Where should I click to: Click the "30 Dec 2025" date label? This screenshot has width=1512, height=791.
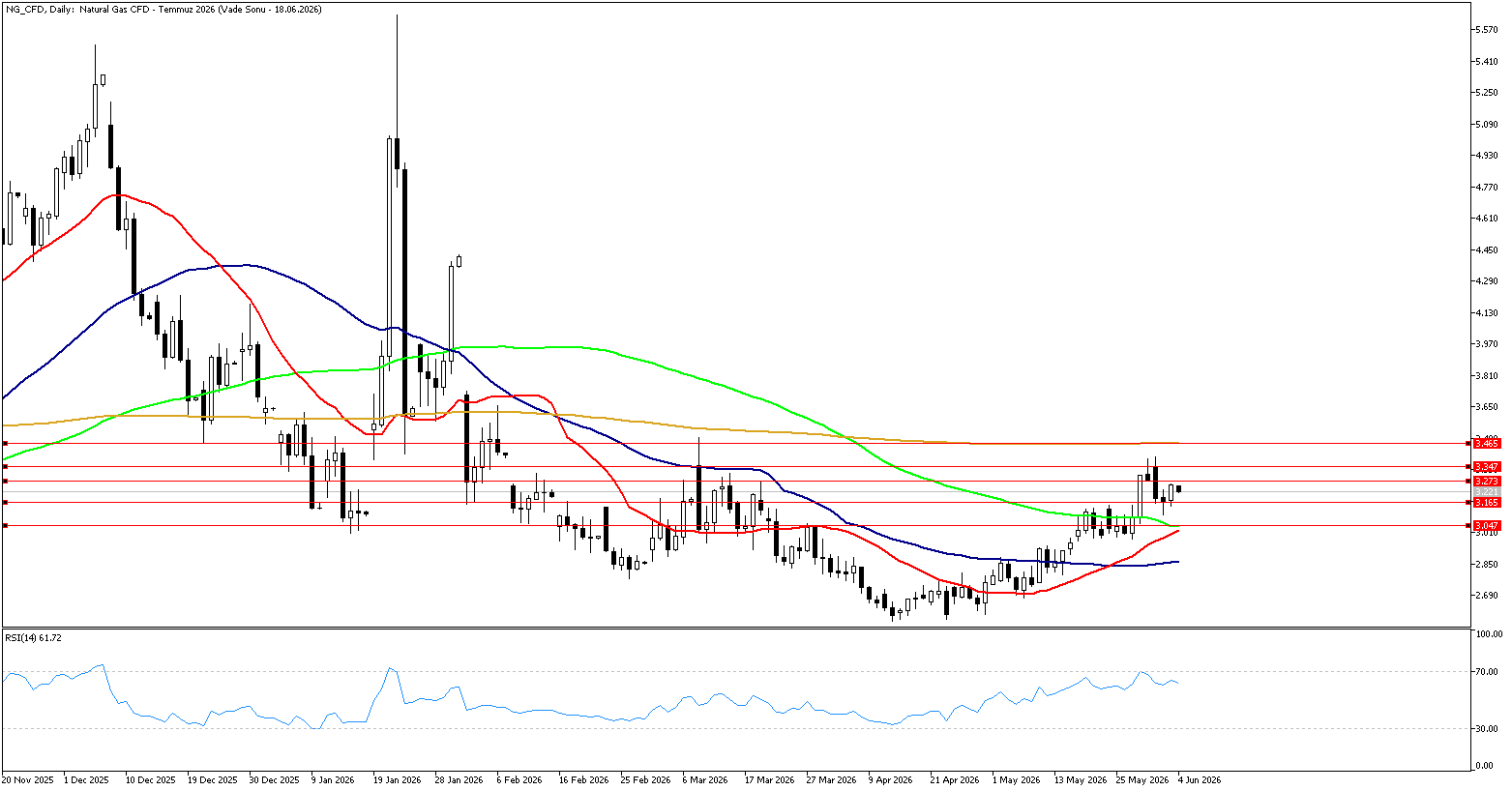coord(275,779)
